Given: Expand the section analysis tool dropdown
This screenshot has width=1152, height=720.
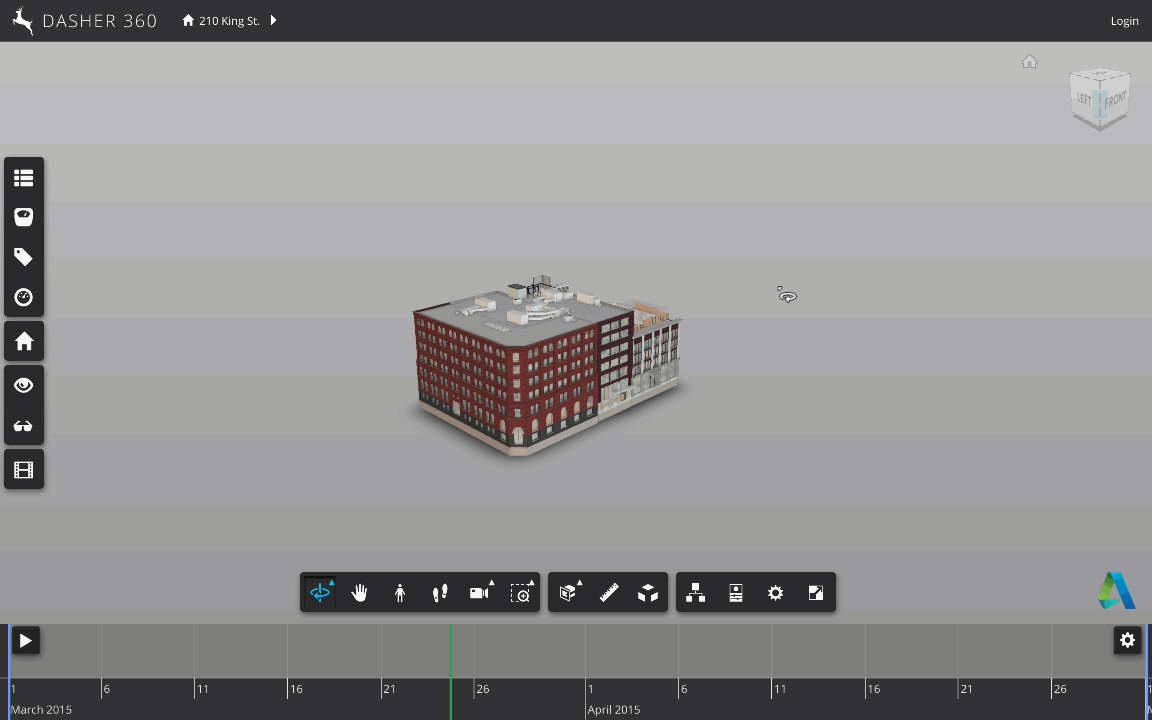Looking at the screenshot, I should [x=568, y=593].
